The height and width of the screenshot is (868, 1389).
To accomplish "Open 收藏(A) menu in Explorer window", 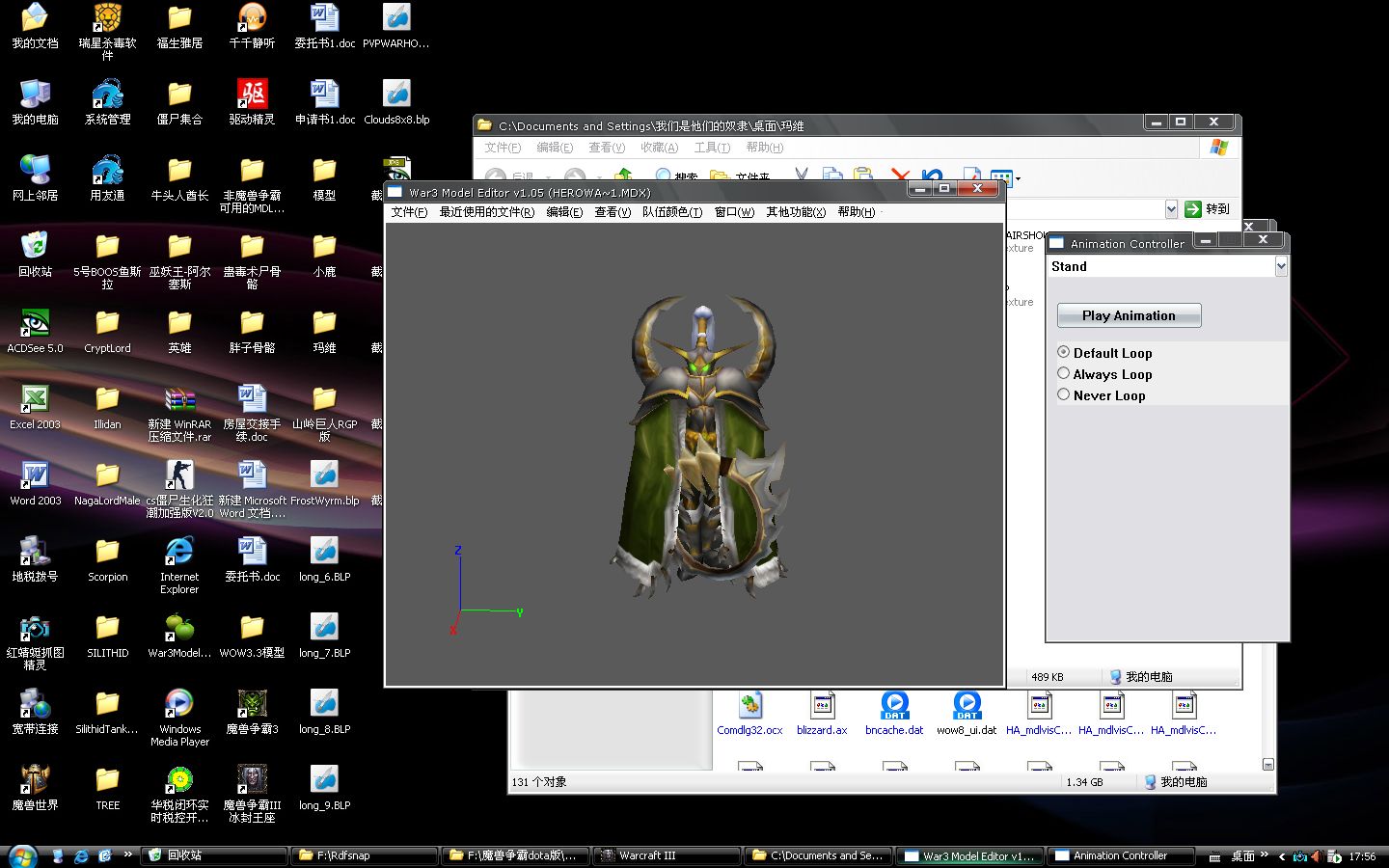I will coord(659,148).
